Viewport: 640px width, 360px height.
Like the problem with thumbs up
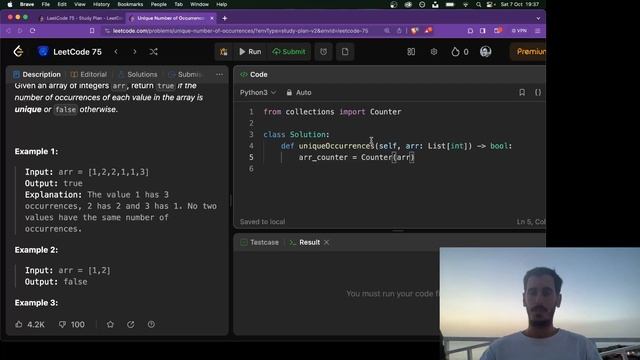pyautogui.click(x=30, y=324)
